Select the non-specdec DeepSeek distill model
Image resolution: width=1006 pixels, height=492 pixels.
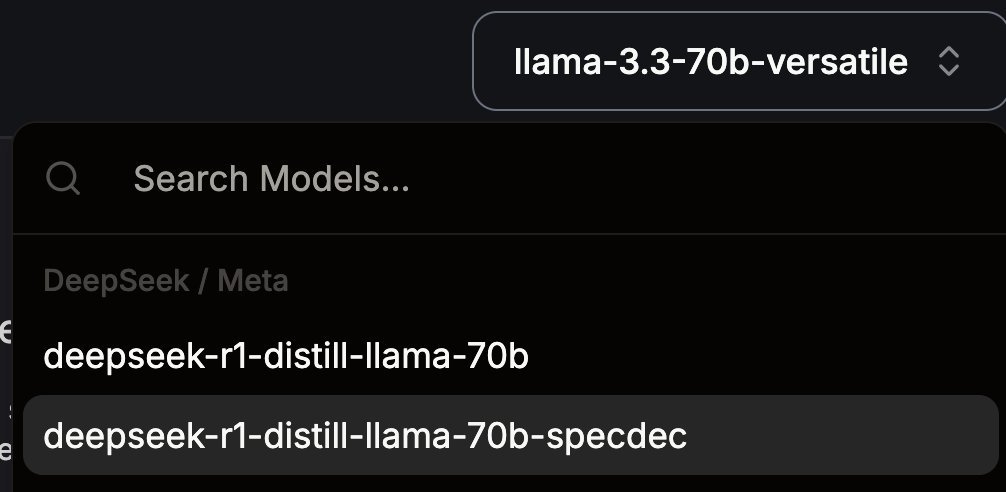[x=286, y=356]
